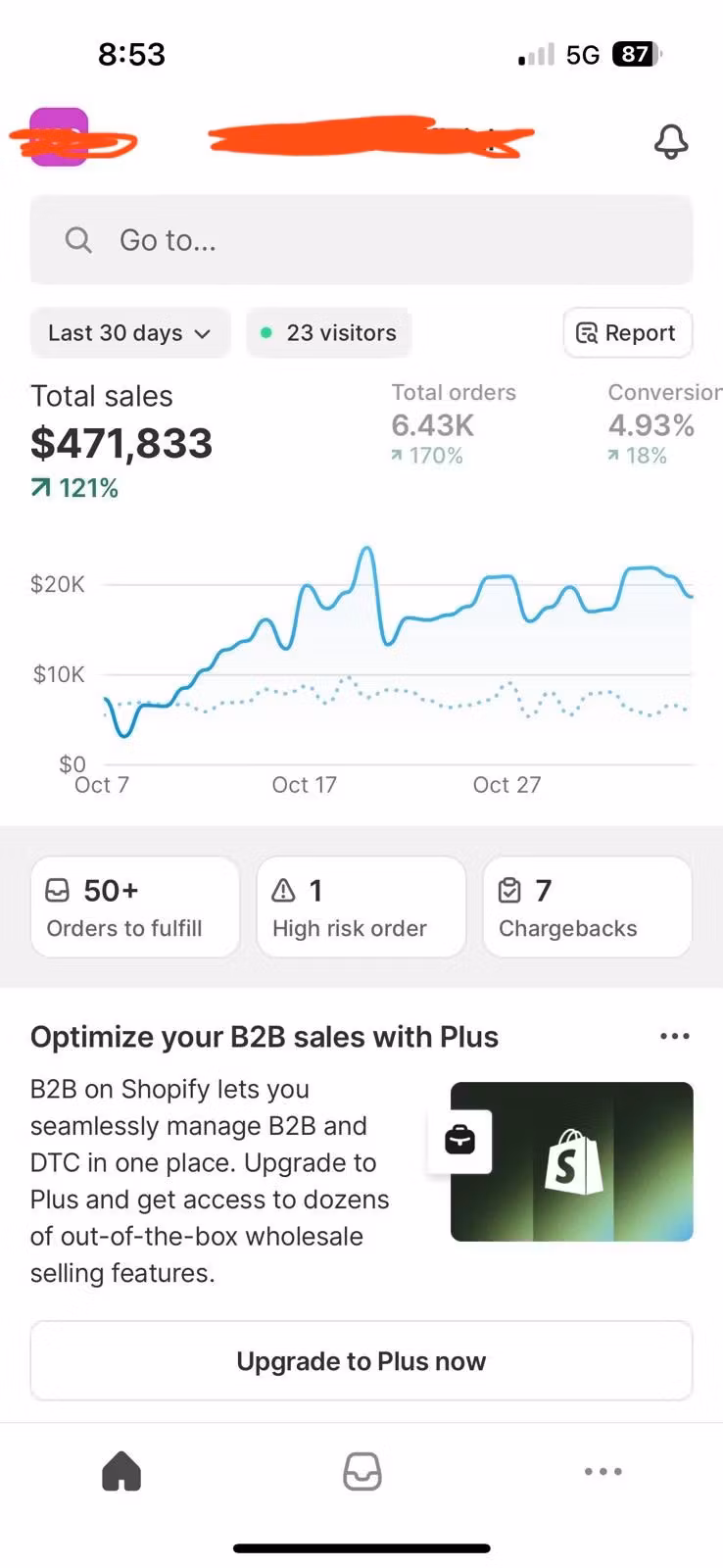The image size is (723, 1568).
Task: Select the Conversion 4.93% metric
Action: click(656, 424)
